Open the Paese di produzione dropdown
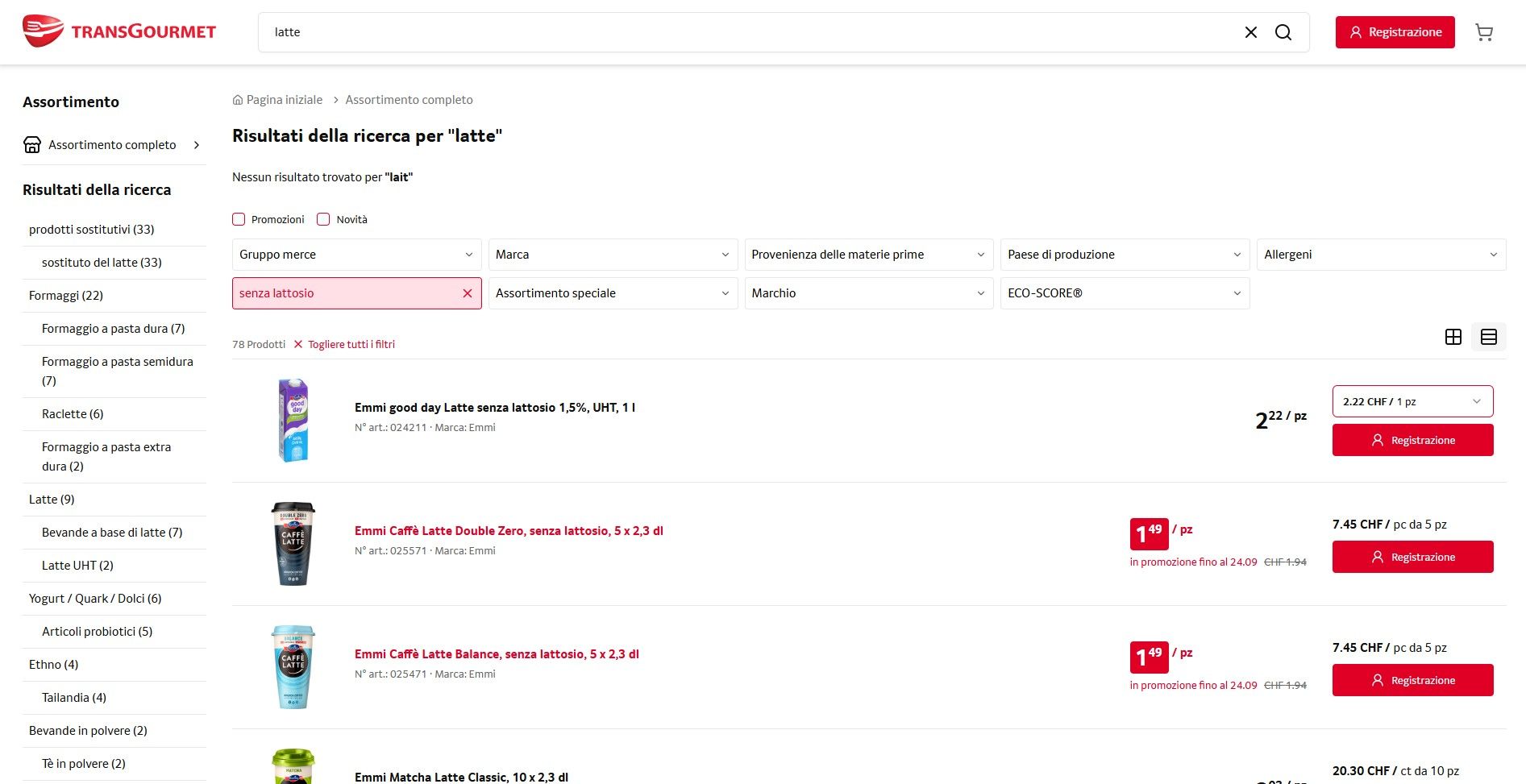Image resolution: width=1526 pixels, height=784 pixels. click(1125, 255)
